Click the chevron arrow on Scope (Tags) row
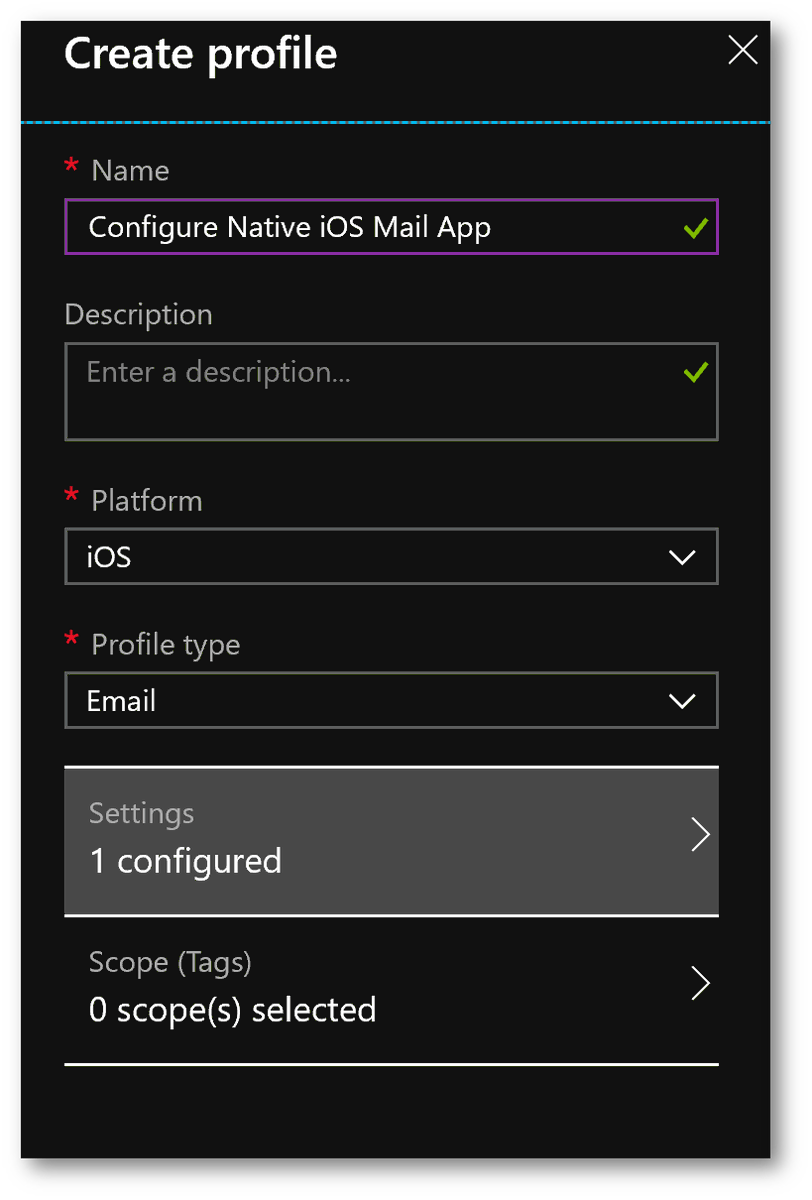This screenshot has width=812, height=1200. [x=701, y=983]
